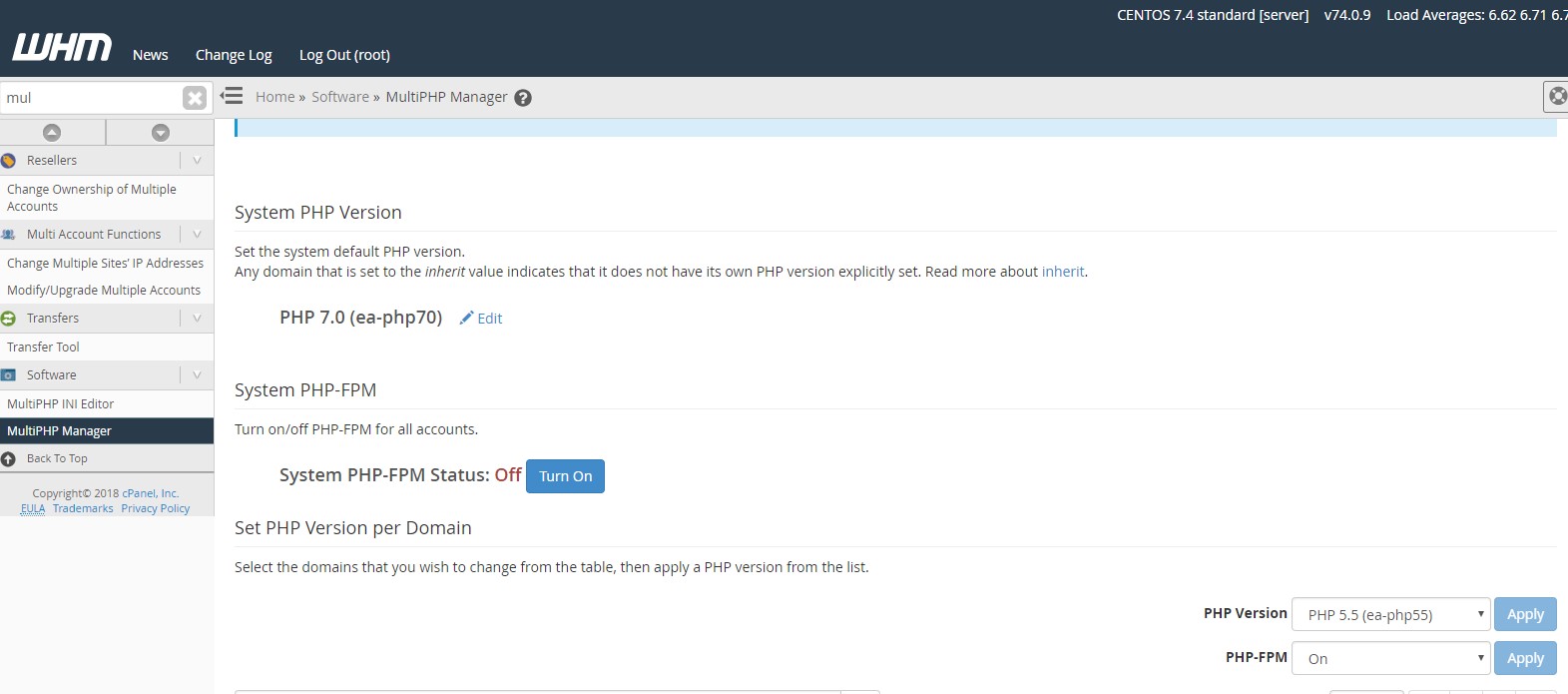Click the support lifesaver icon top right
Viewport: 1568px width, 694px height.
tap(1556, 97)
